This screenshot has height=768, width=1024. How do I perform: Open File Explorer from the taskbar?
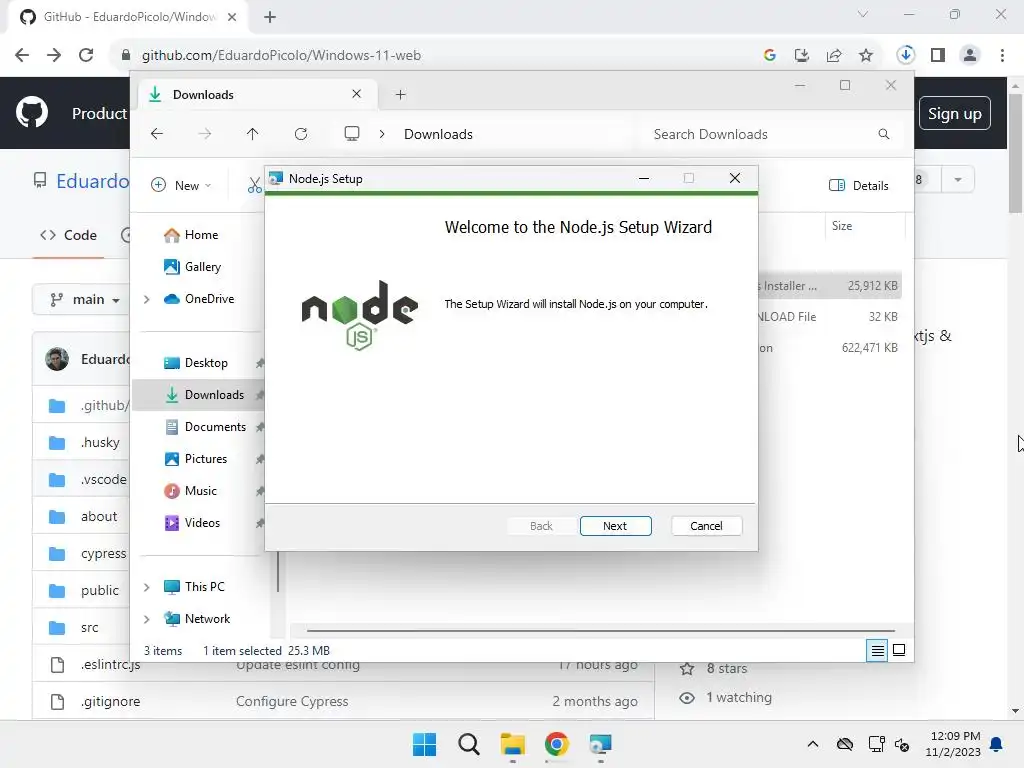point(513,744)
